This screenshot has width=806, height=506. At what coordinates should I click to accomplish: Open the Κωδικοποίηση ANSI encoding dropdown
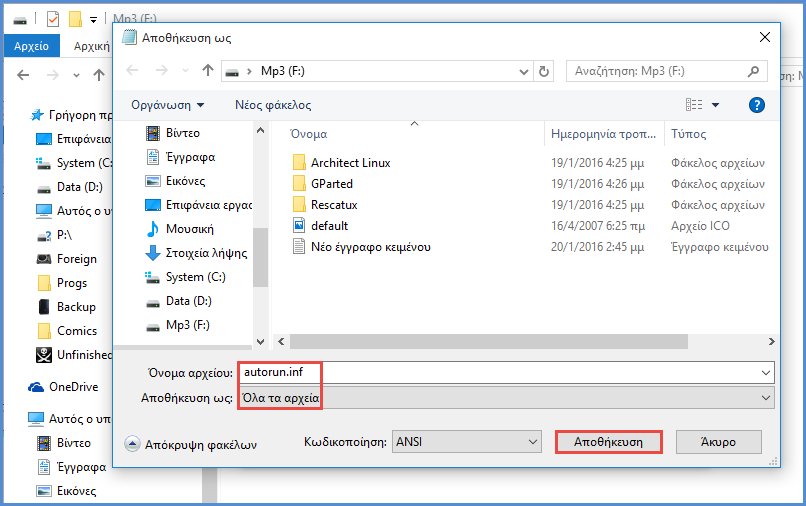pos(467,442)
